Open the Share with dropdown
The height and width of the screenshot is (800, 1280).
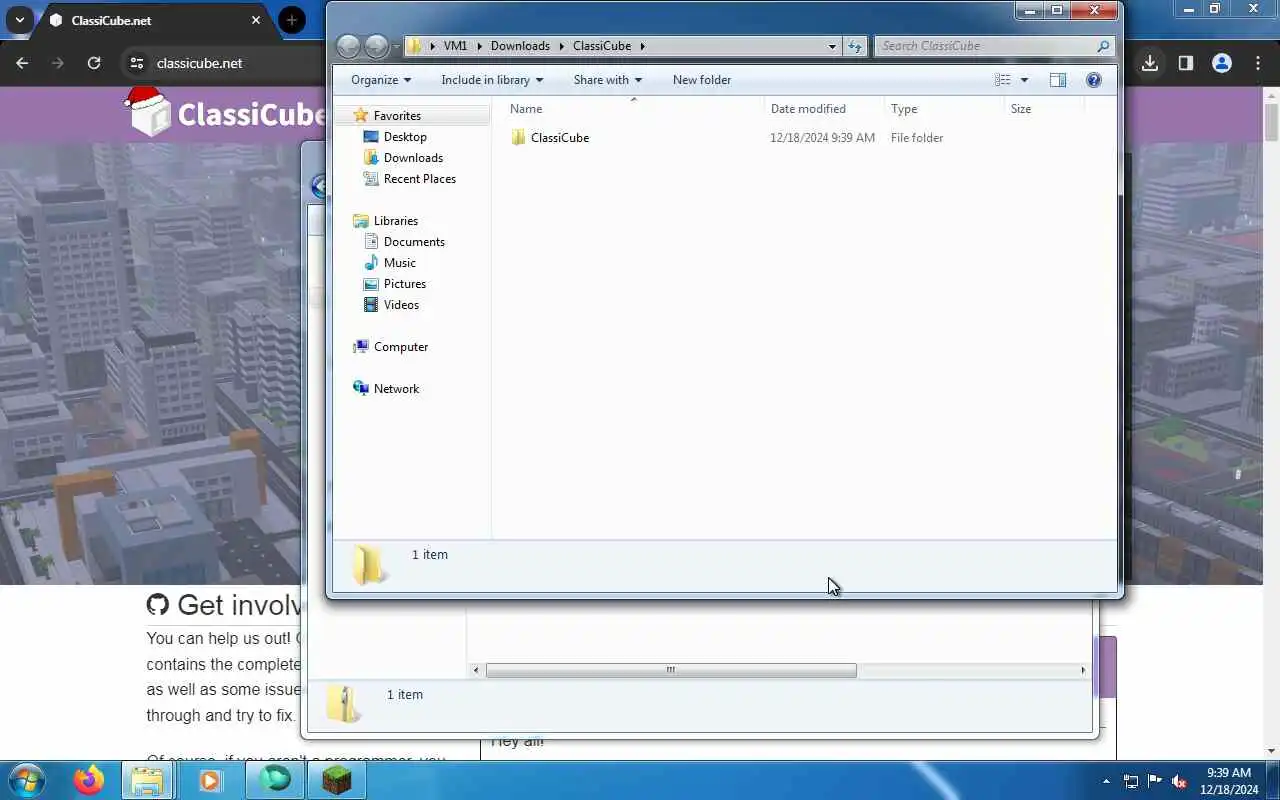(x=607, y=80)
